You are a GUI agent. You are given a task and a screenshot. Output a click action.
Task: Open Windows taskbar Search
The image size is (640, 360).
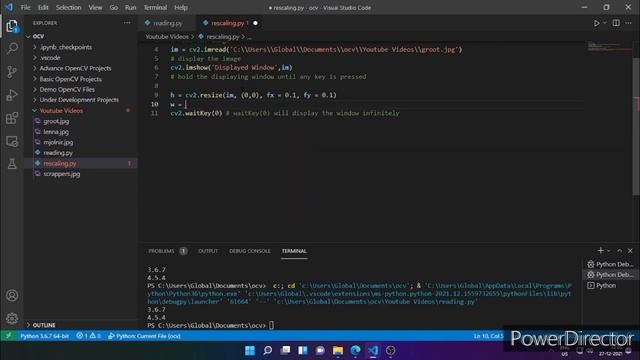[x=267, y=350]
